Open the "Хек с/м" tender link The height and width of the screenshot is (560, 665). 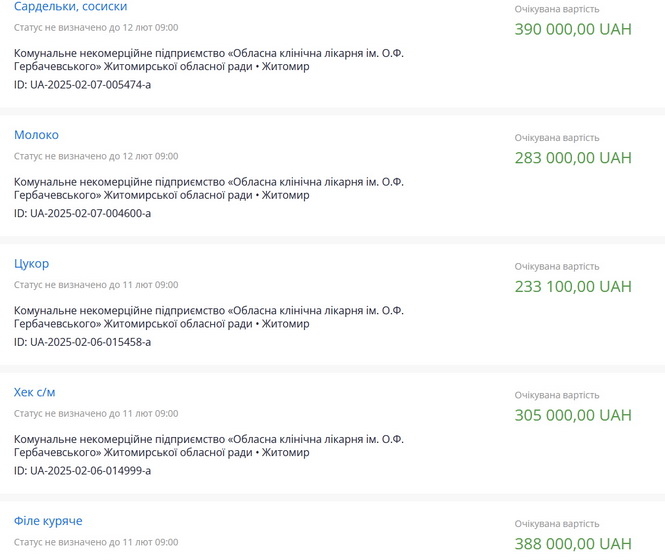[x=35, y=392]
